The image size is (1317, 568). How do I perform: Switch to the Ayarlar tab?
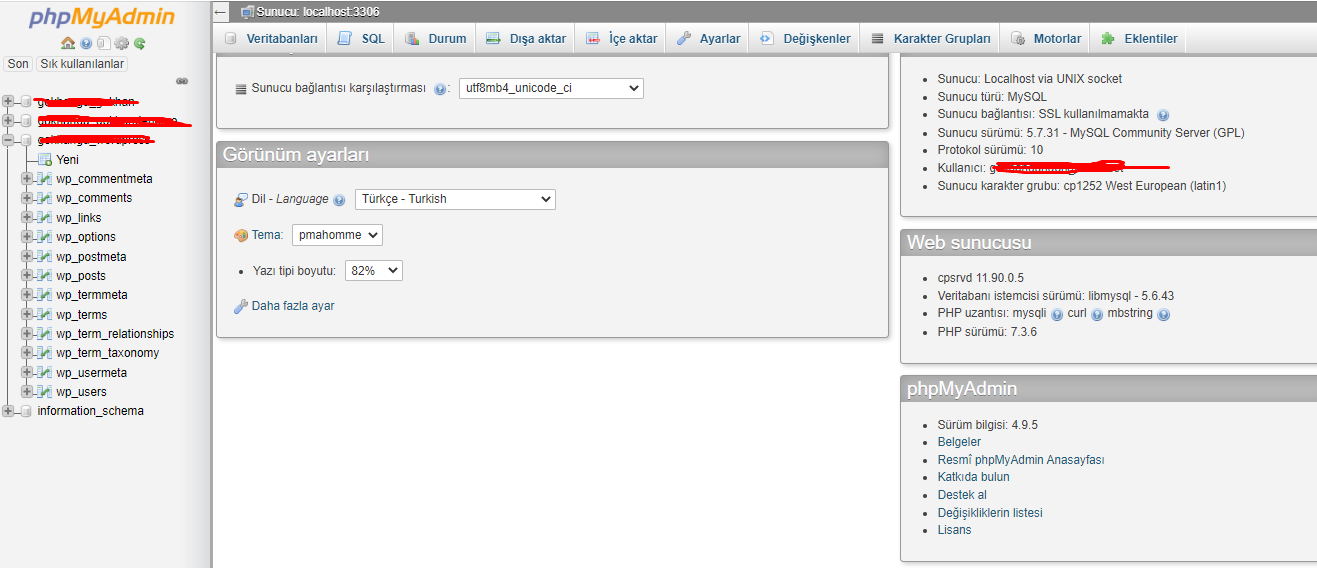coord(708,39)
